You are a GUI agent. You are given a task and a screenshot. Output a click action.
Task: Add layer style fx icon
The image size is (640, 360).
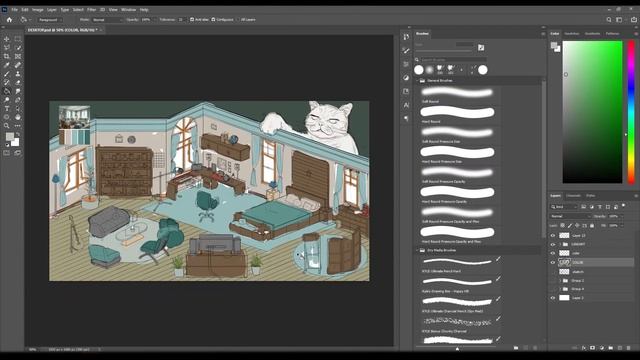pos(584,348)
